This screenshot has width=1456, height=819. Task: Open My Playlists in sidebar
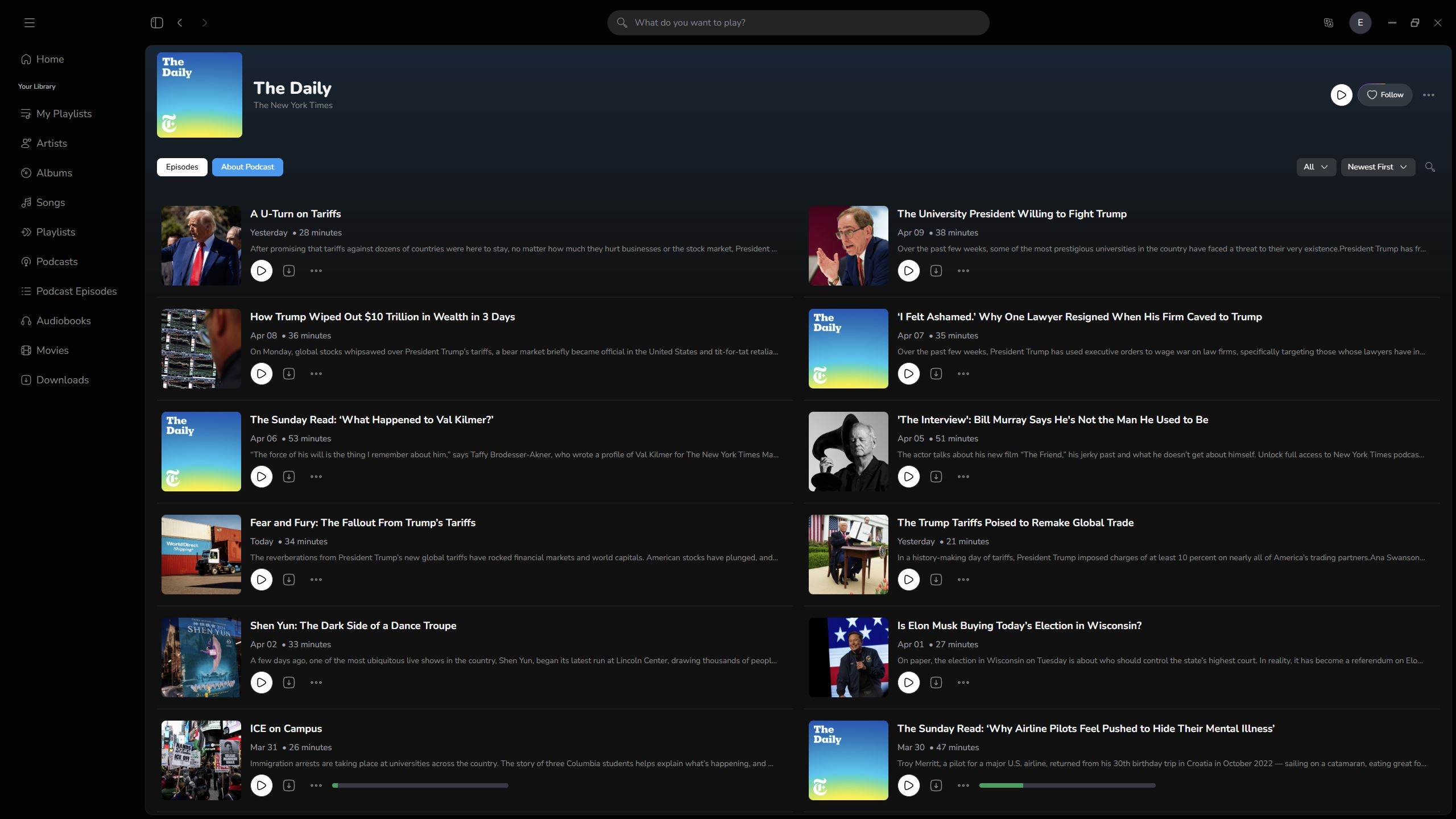tap(56, 114)
